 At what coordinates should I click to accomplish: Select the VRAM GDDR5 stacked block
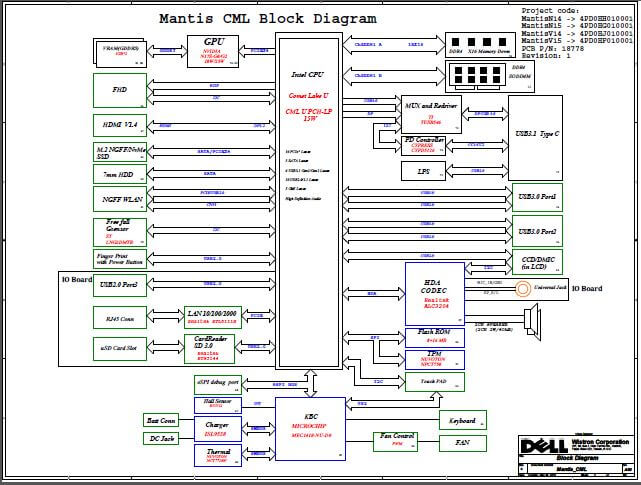coord(120,52)
